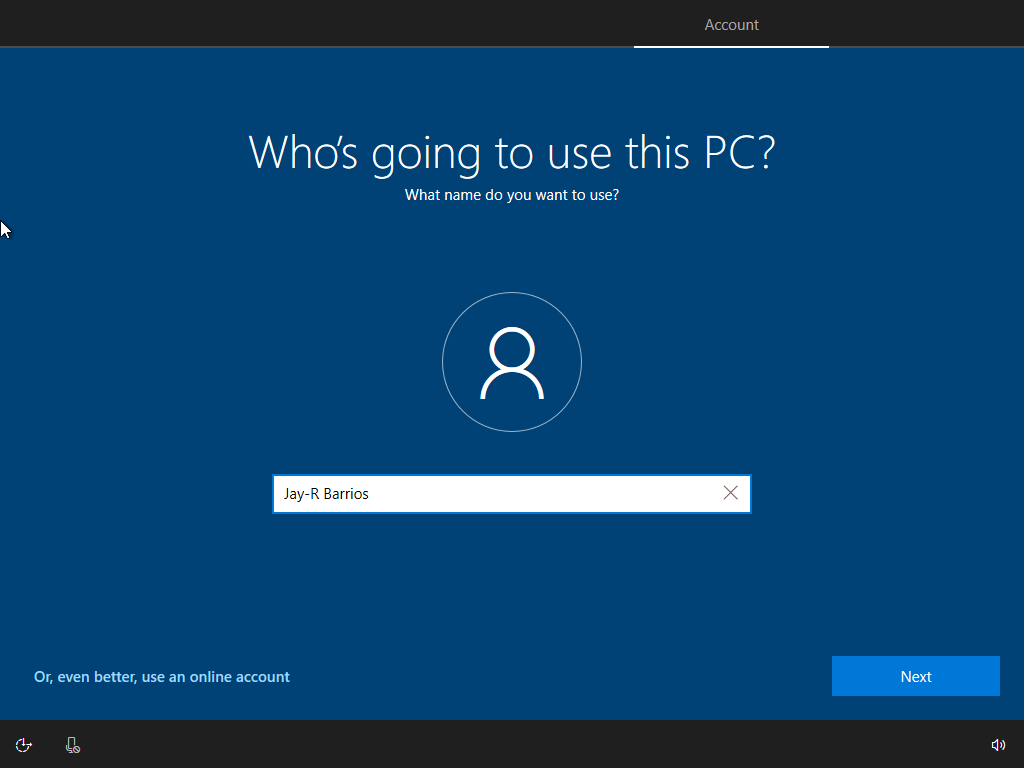Clear the name field with the X

730,493
